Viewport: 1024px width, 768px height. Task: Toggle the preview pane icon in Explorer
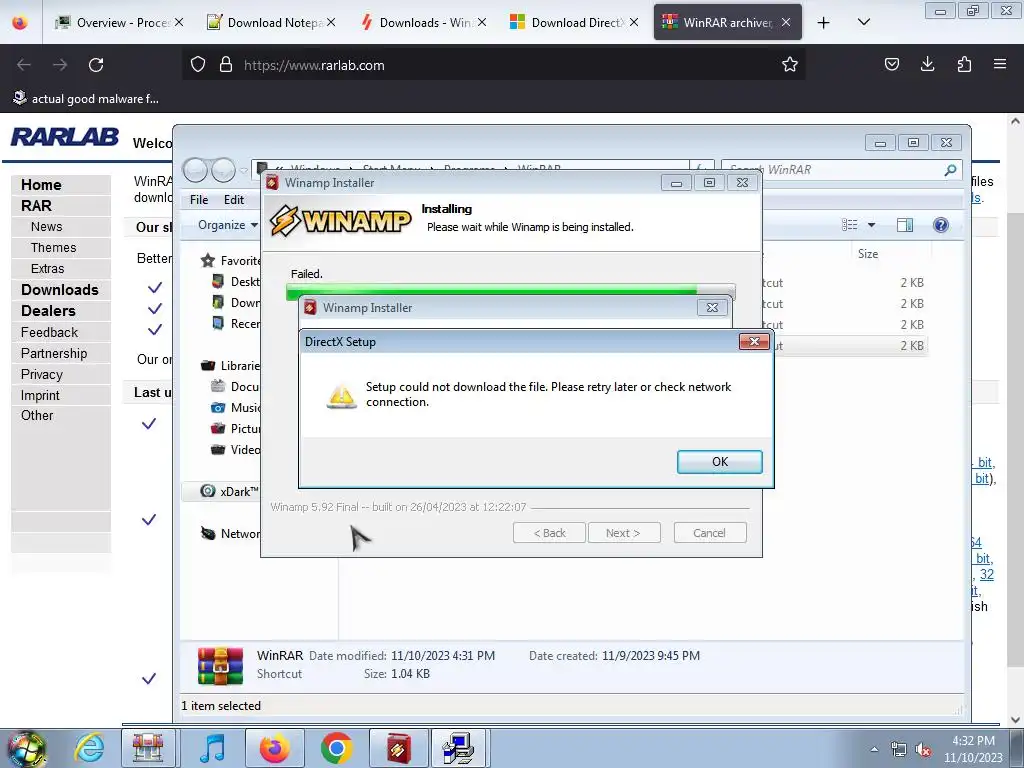(905, 225)
